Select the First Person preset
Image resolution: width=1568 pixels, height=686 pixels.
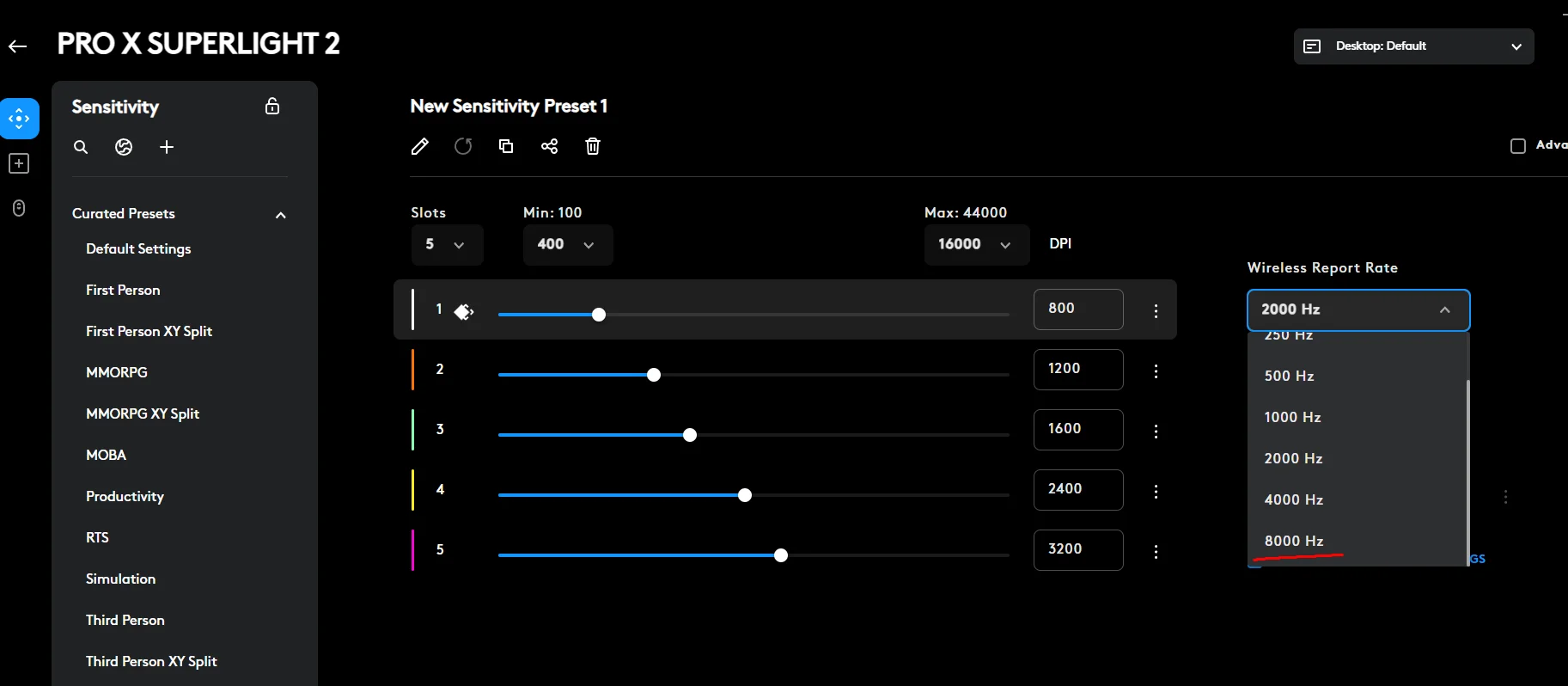123,291
